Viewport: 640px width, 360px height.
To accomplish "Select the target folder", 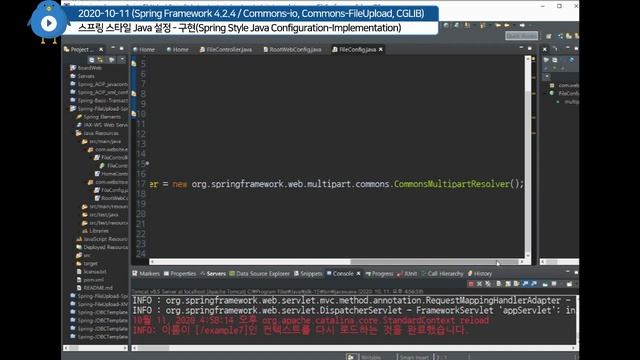I will (x=87, y=264).
